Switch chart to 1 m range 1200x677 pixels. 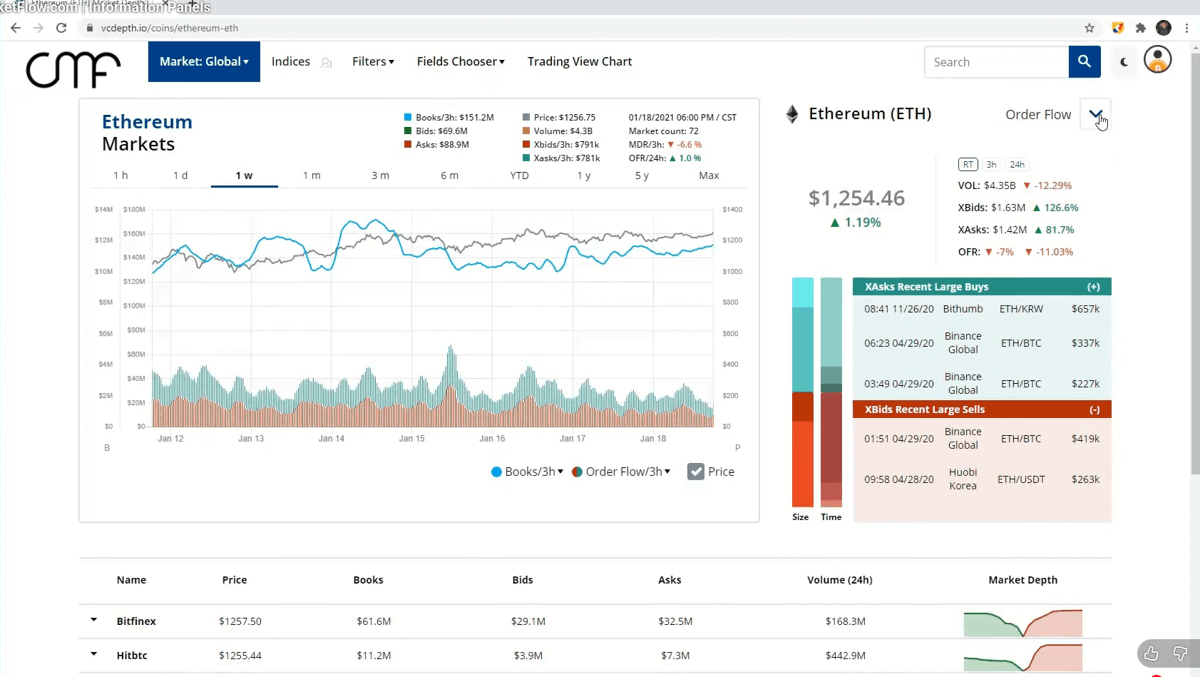coord(312,176)
